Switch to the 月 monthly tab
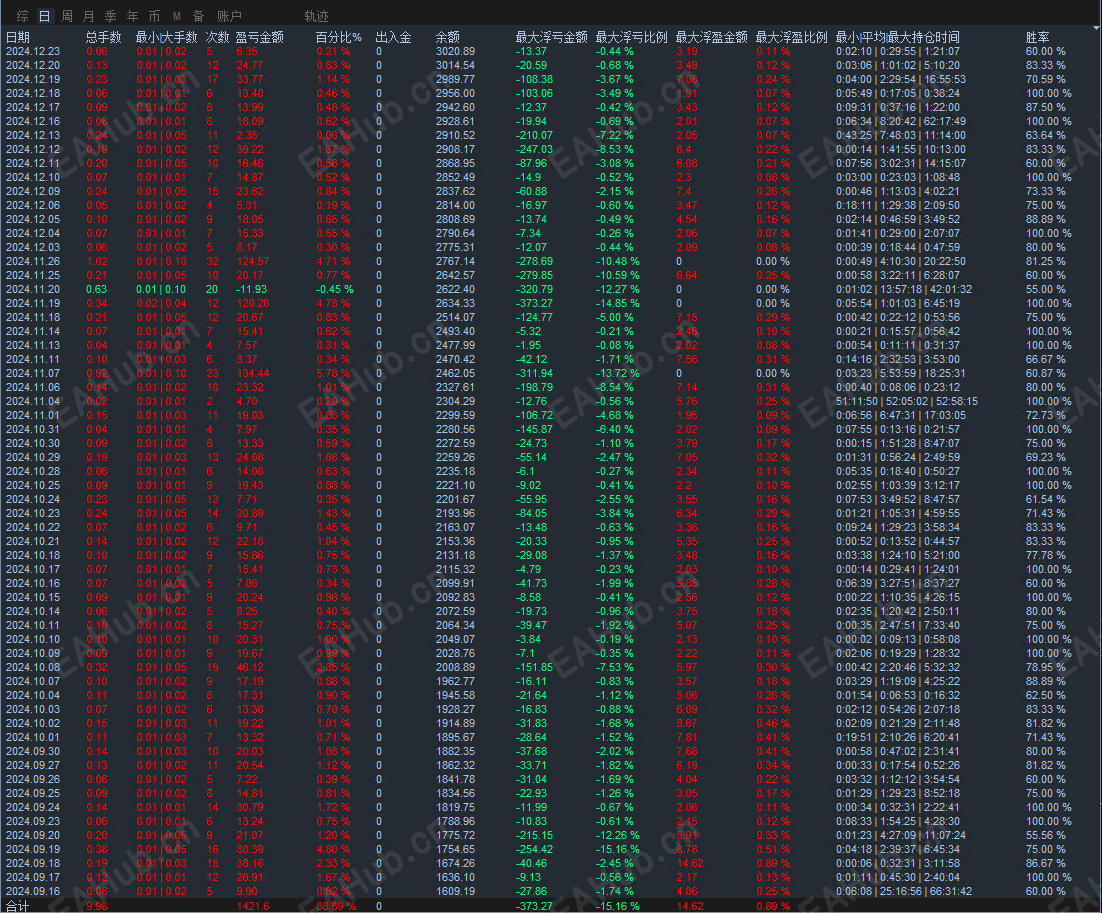The height and width of the screenshot is (913, 1102). point(89,16)
